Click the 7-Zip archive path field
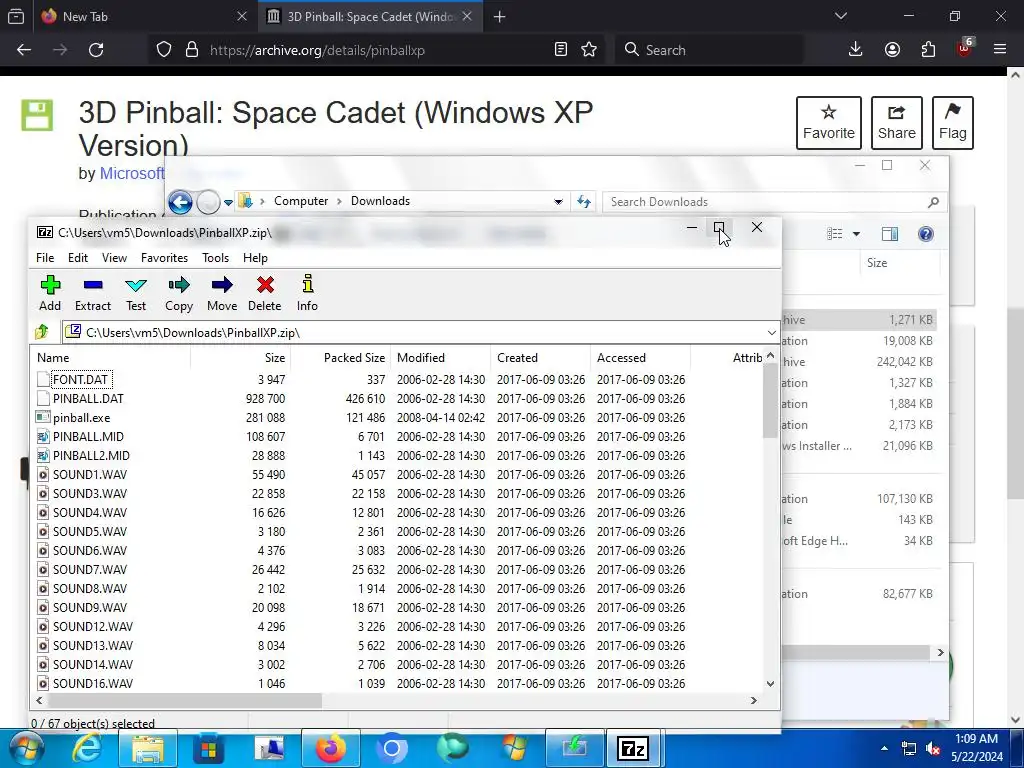Screen dimensions: 1024x768 coord(415,332)
